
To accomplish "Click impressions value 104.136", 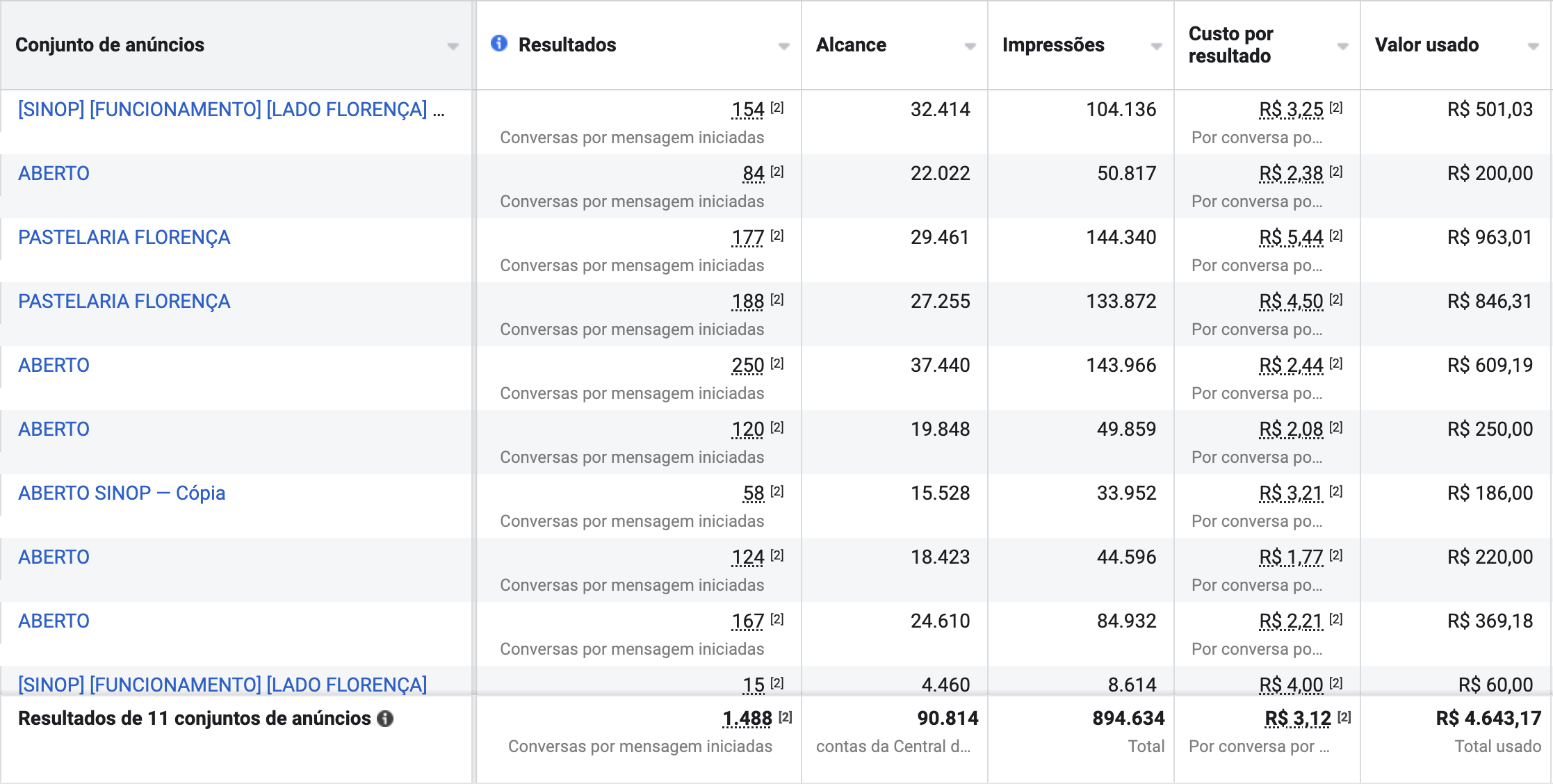I will point(1121,110).
